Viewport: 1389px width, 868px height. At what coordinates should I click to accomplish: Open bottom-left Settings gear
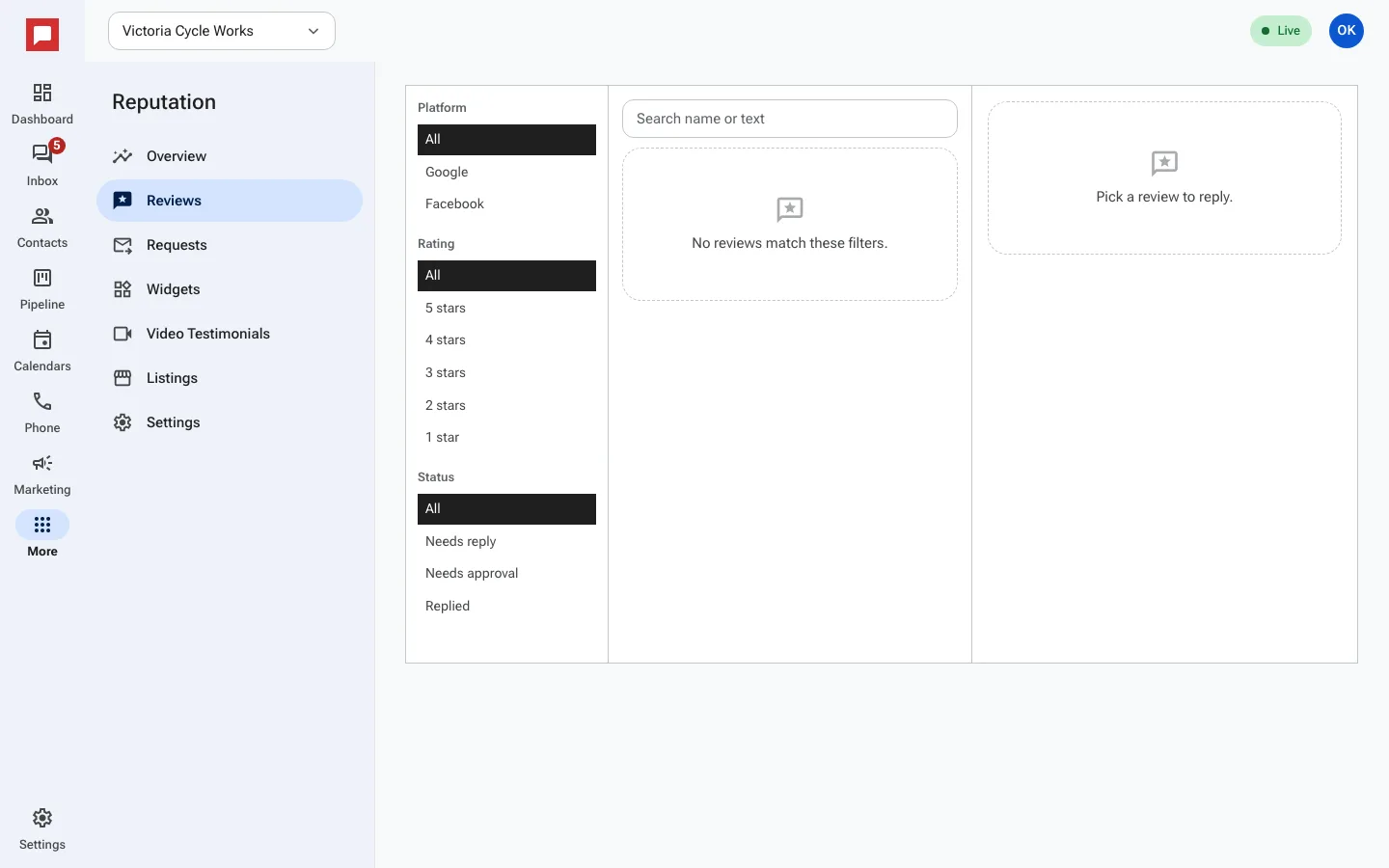click(42, 818)
